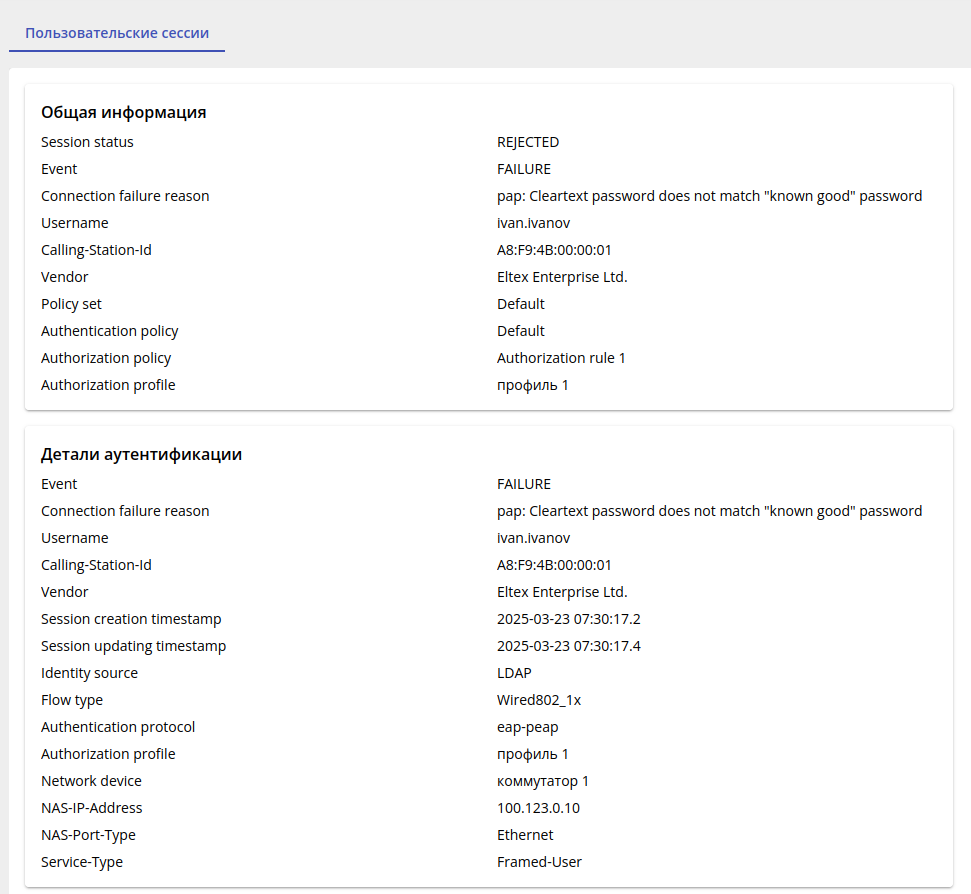
Task: Click the Ethernet NAS-Port-Type value
Action: click(525, 835)
